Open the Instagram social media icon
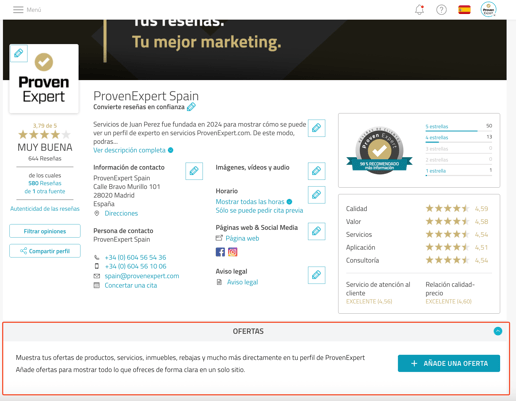This screenshot has width=516, height=401. coord(233,252)
